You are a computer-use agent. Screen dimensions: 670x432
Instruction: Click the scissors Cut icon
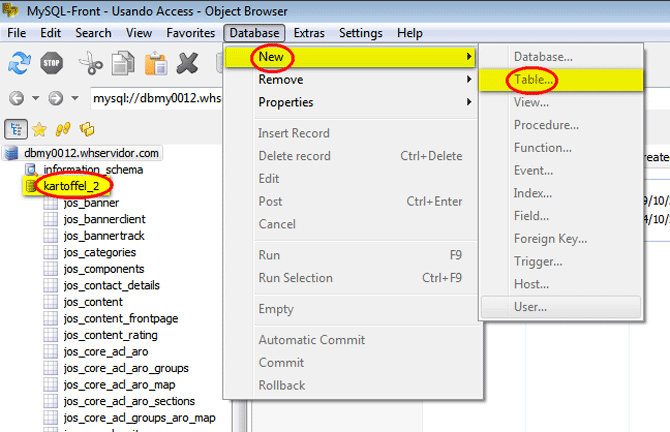[91, 63]
